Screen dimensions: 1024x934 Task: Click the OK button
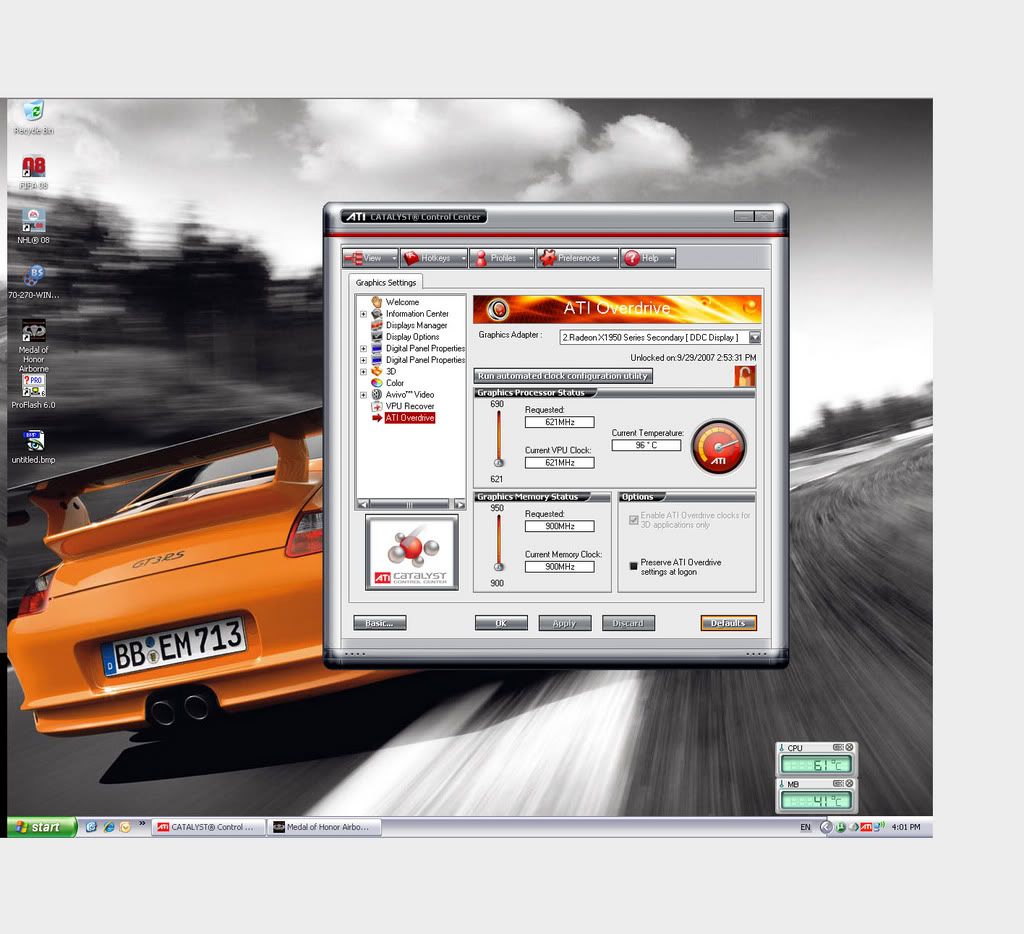coord(501,623)
